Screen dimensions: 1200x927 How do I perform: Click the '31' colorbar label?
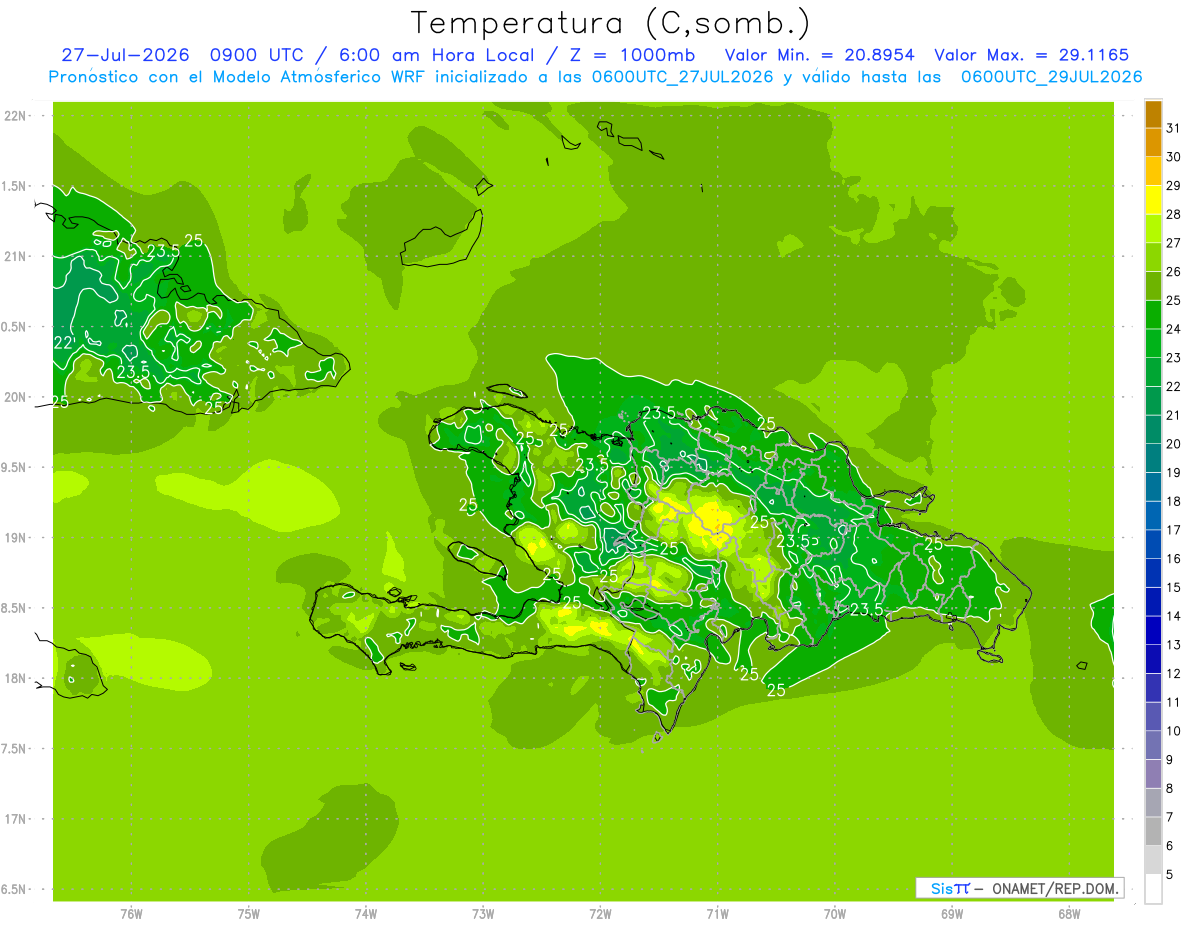(1174, 128)
